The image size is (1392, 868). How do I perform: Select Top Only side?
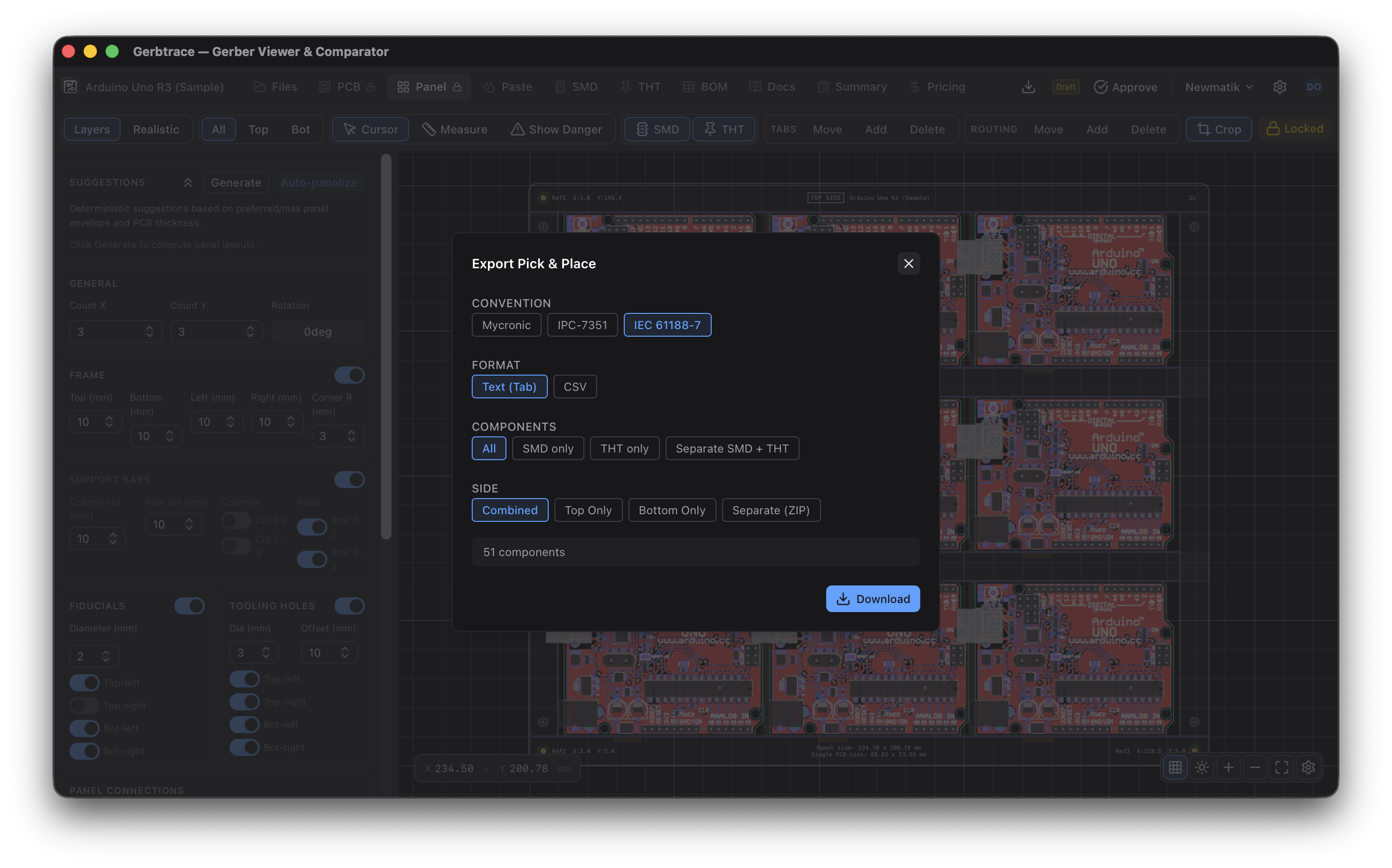click(588, 510)
